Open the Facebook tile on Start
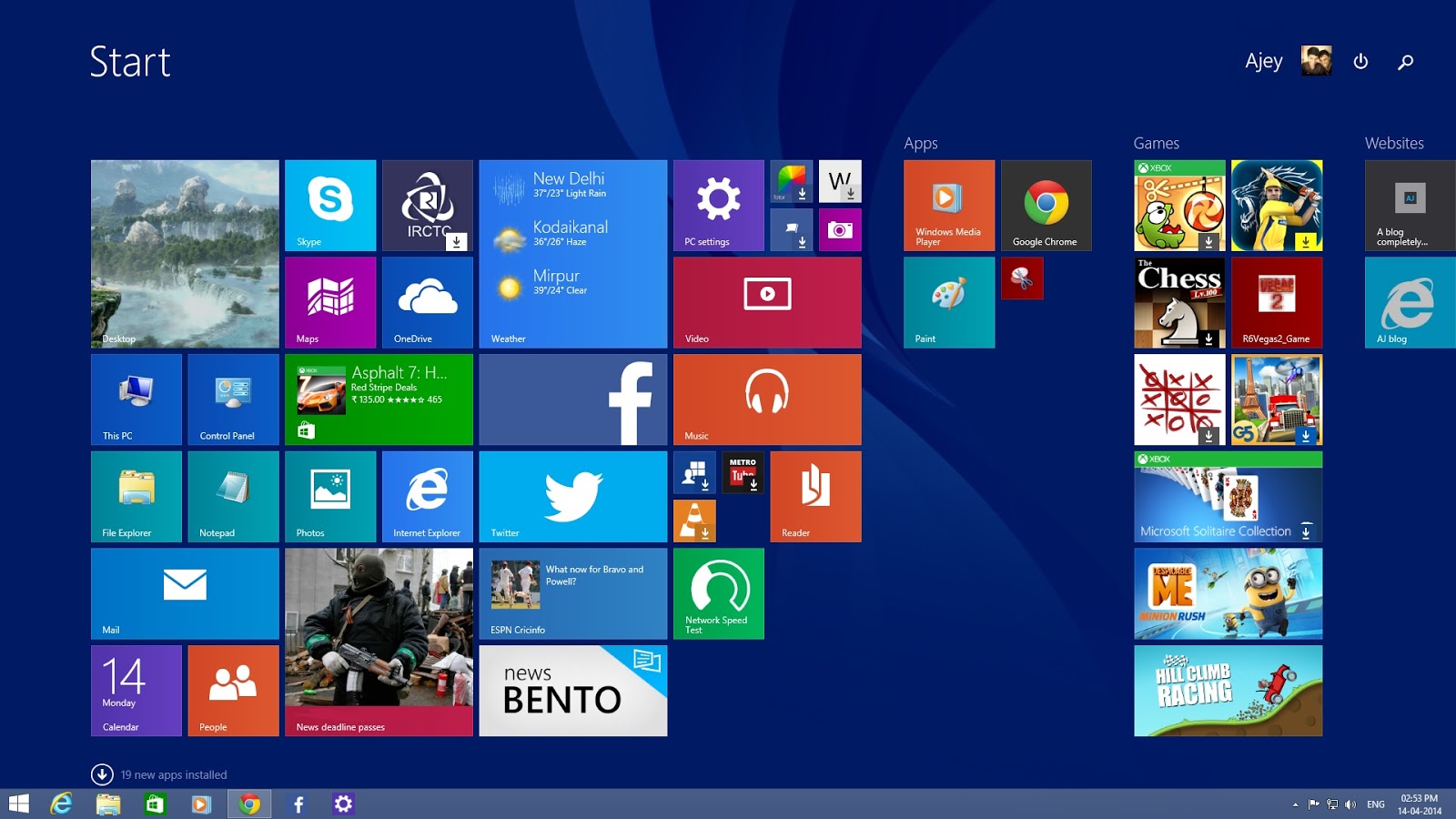1456x819 pixels. pos(573,399)
